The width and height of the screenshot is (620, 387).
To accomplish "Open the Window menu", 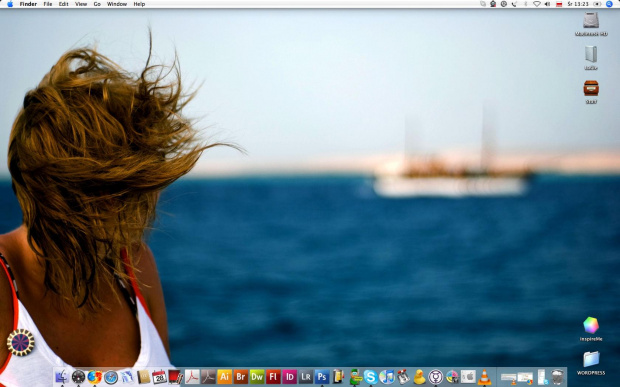I will coord(117,4).
